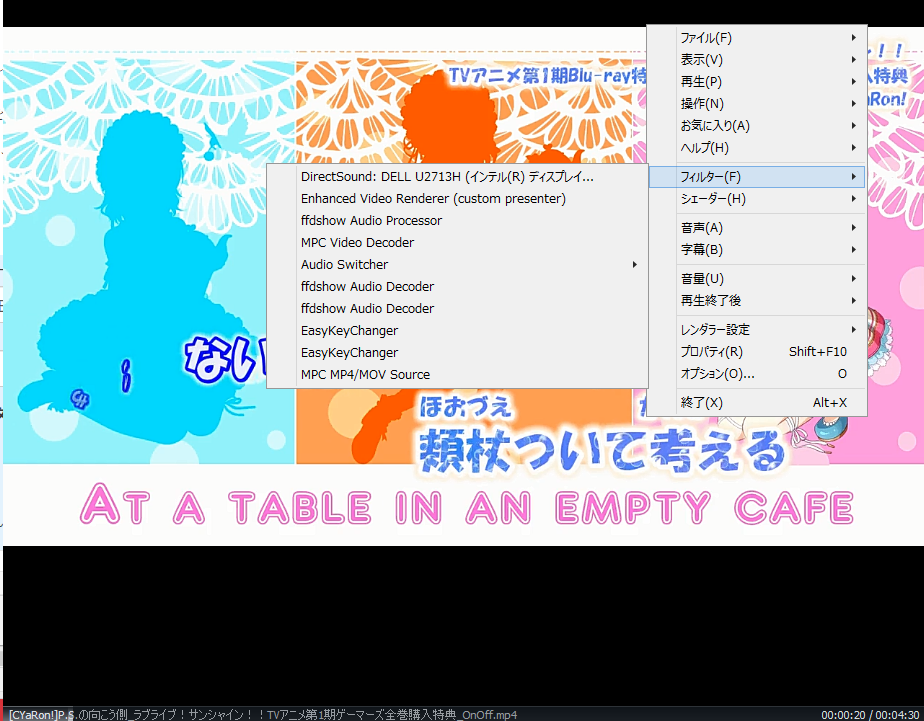Choose オプション(O)... from the context menu

point(757,373)
